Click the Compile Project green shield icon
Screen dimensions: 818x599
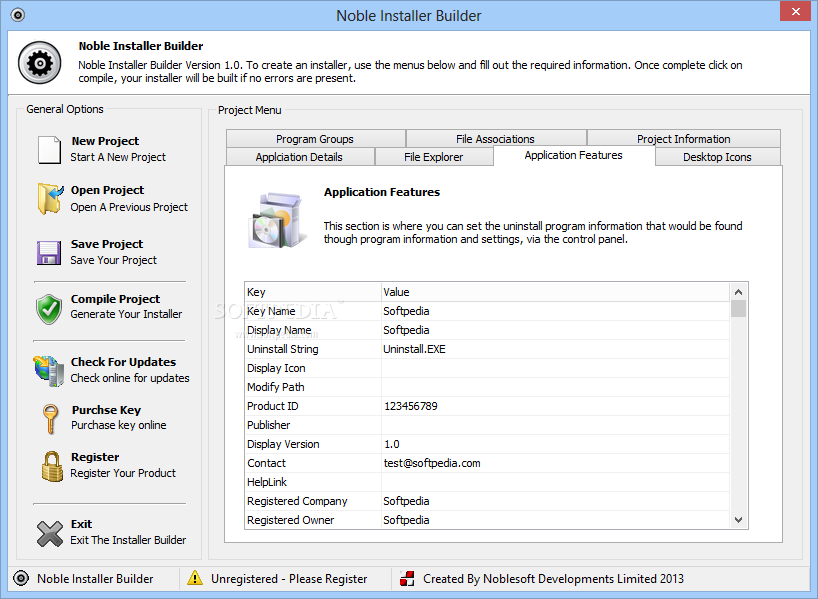(49, 309)
